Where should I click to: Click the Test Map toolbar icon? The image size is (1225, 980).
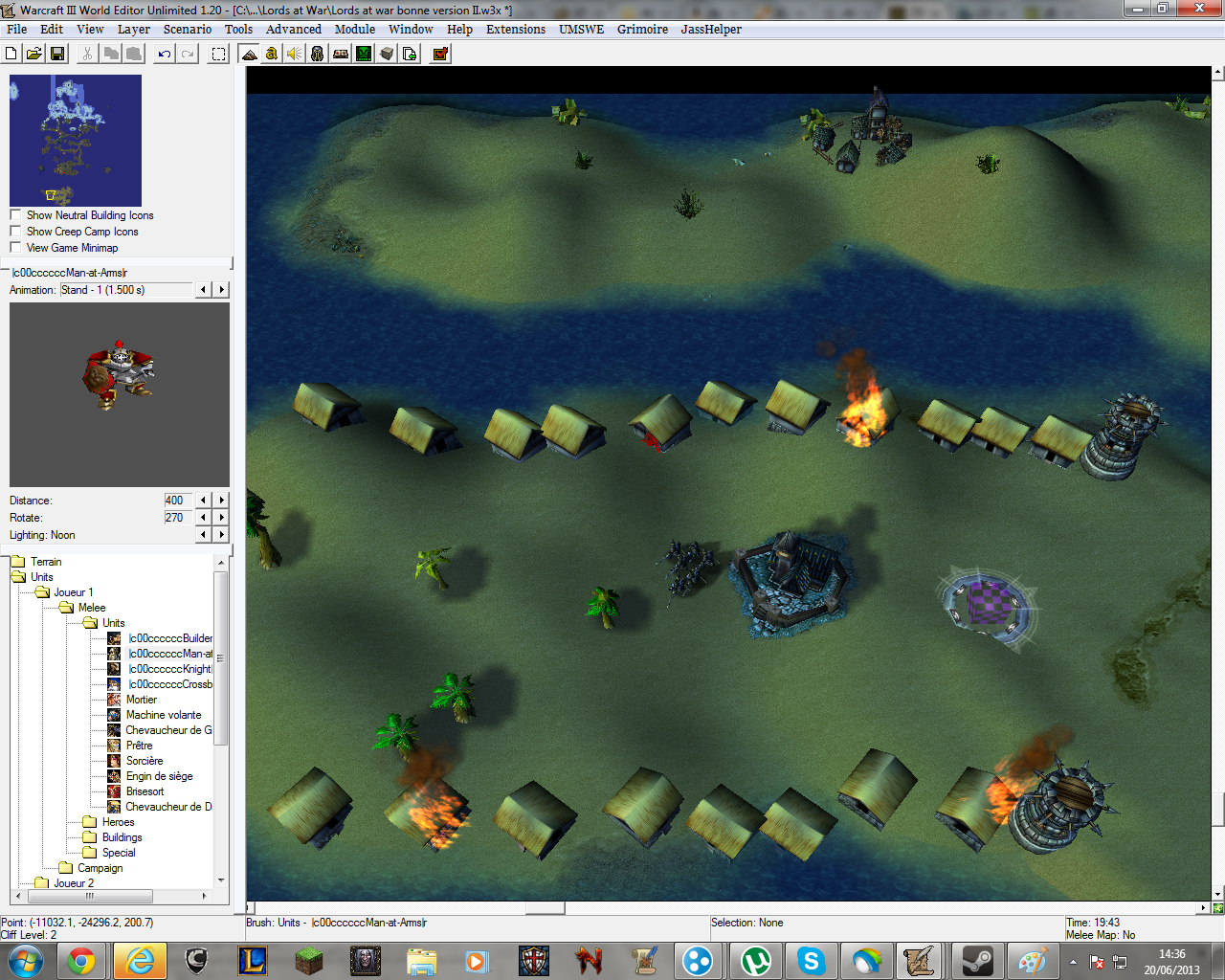tap(440, 54)
